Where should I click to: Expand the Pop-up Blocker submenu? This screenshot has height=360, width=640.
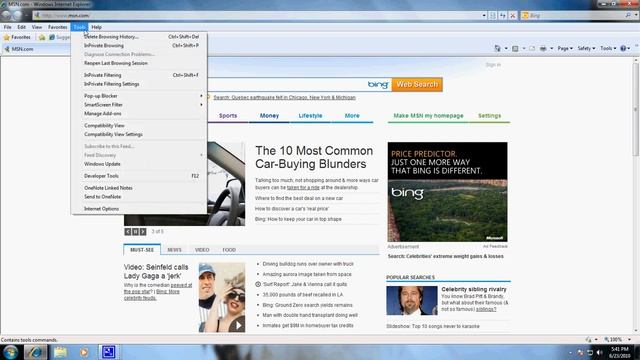point(139,96)
